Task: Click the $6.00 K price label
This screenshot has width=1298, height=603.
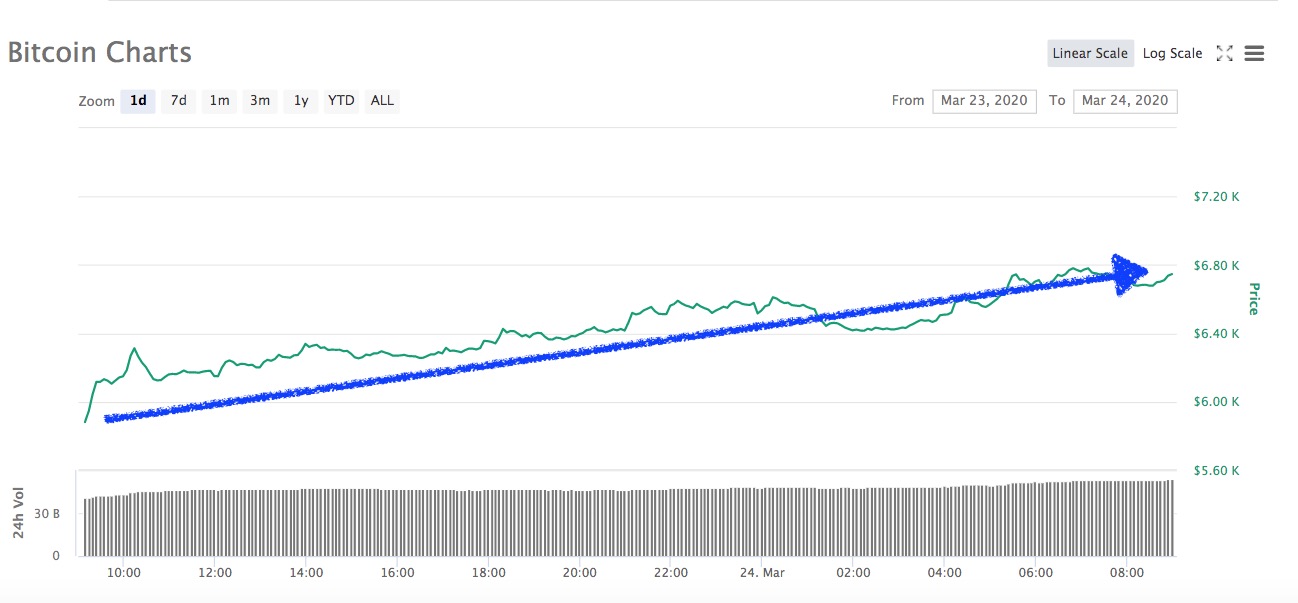Action: click(x=1216, y=402)
